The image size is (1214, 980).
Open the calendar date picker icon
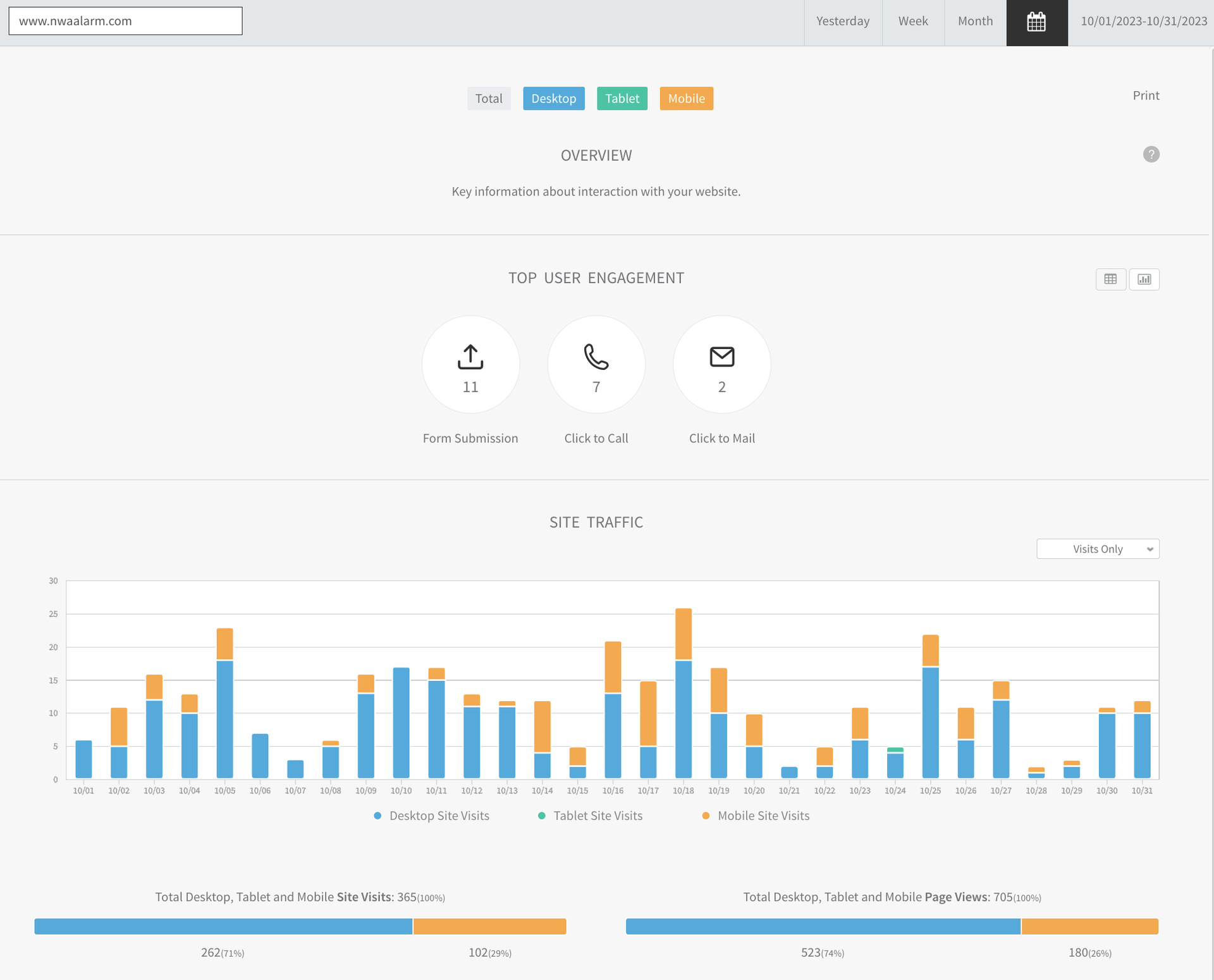click(x=1036, y=22)
